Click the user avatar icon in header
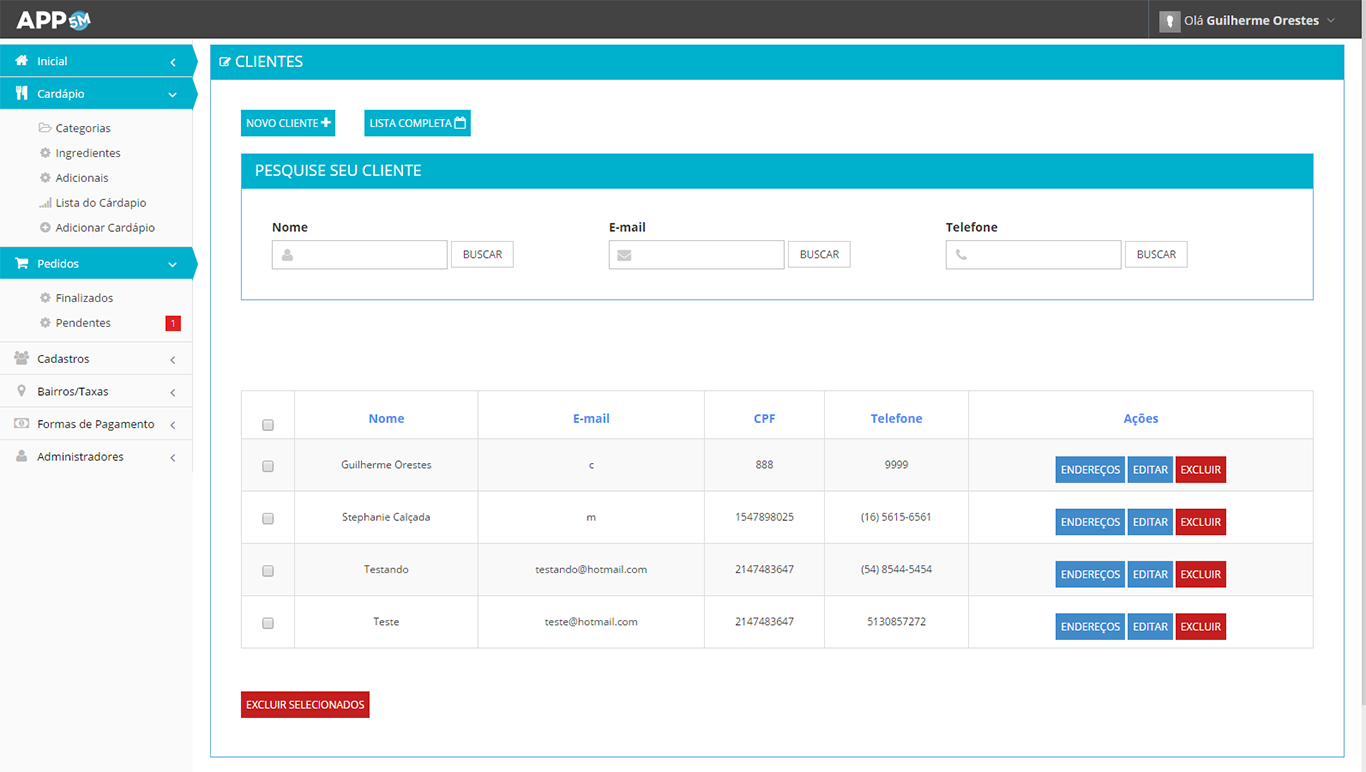 pyautogui.click(x=1169, y=21)
